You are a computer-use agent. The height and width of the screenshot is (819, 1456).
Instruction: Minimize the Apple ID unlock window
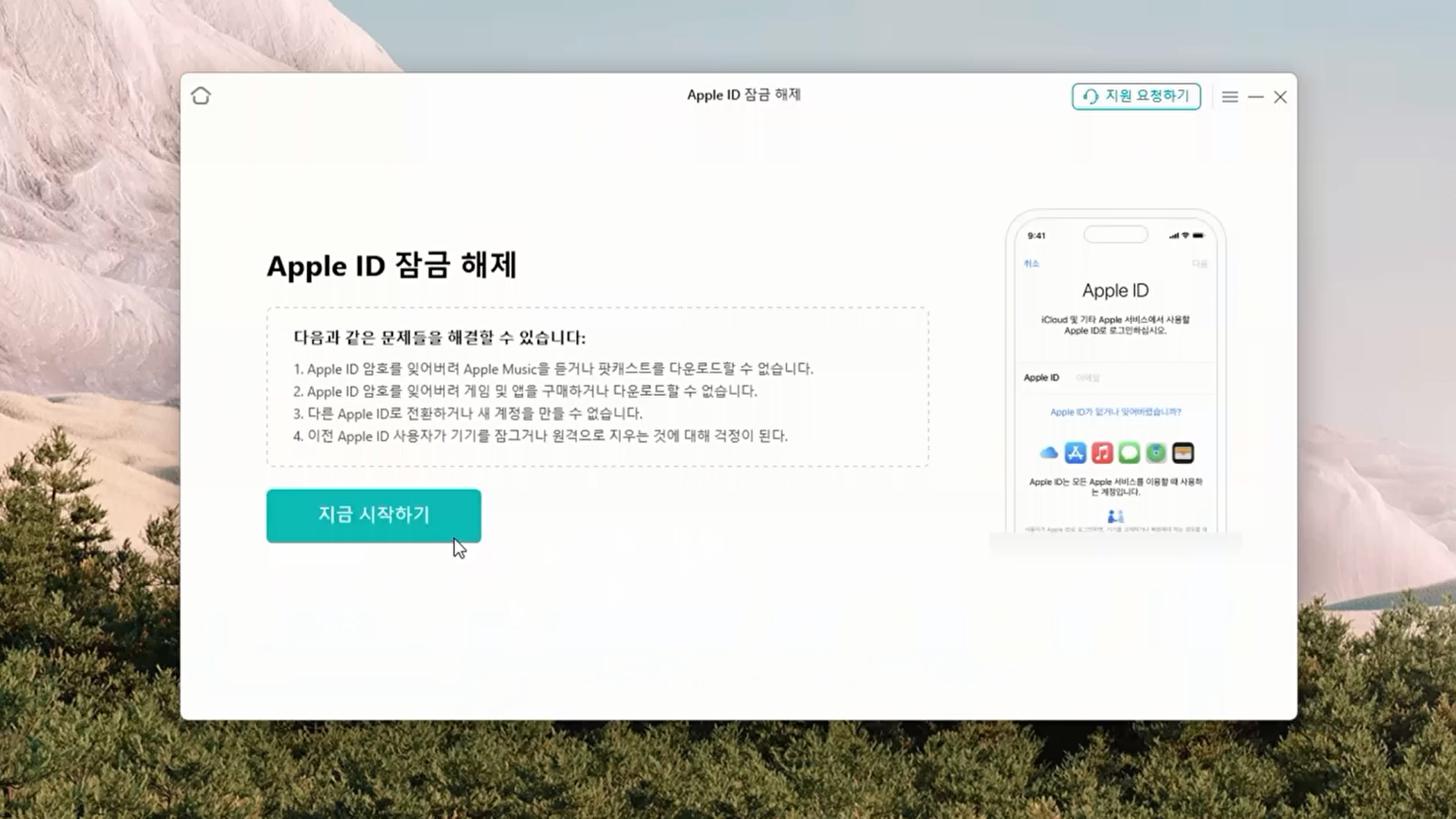coord(1256,97)
